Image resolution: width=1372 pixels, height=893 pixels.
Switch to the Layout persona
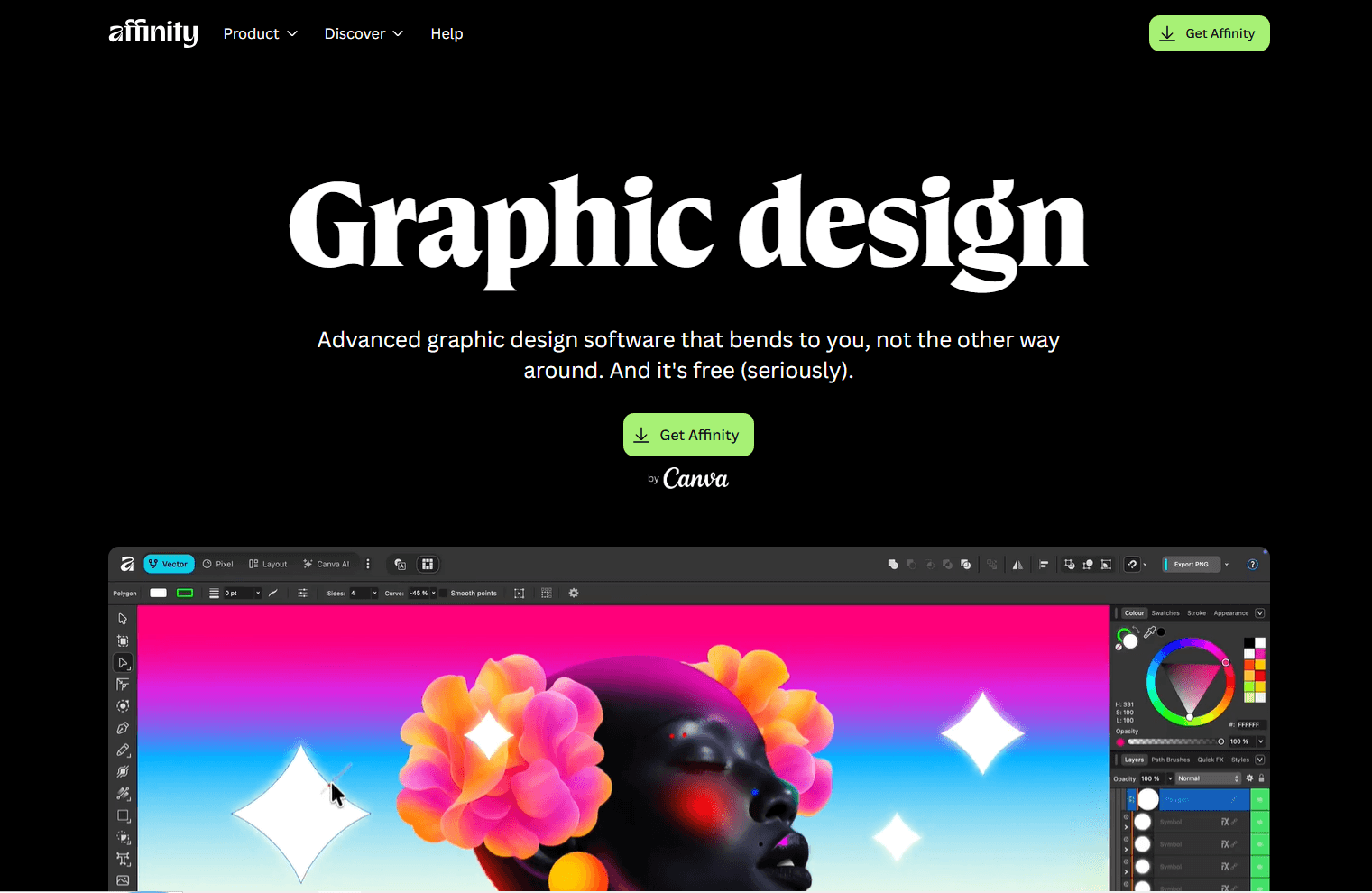(x=268, y=564)
